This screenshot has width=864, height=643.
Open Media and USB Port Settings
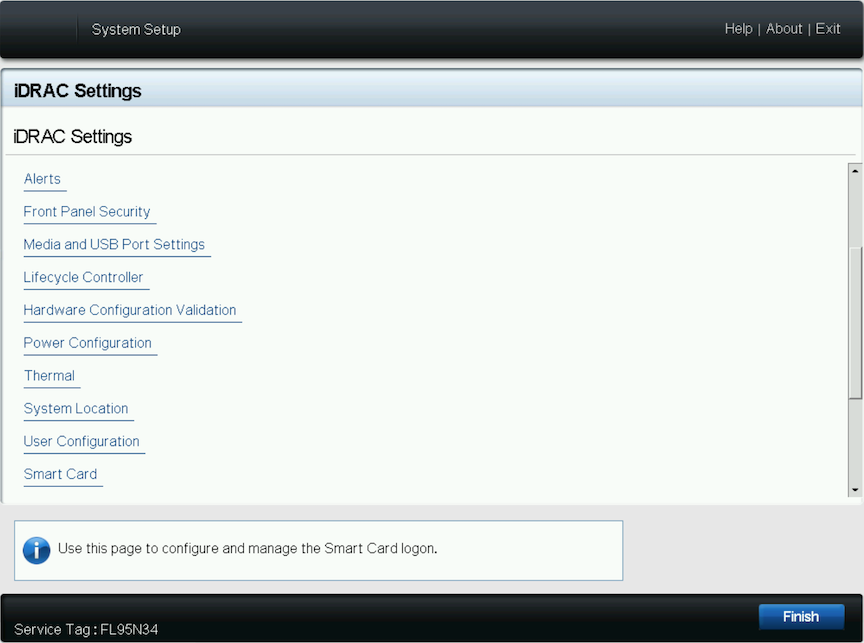click(x=115, y=244)
